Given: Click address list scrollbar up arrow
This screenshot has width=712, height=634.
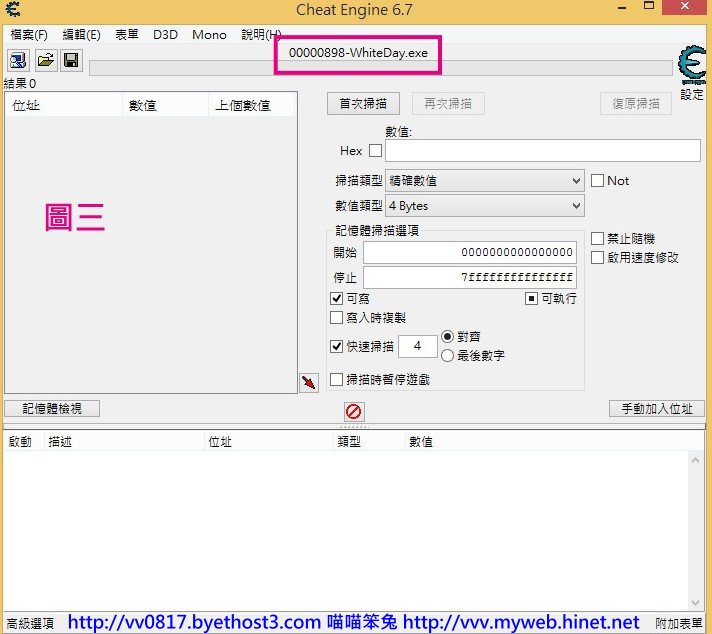Looking at the screenshot, I should click(x=695, y=460).
